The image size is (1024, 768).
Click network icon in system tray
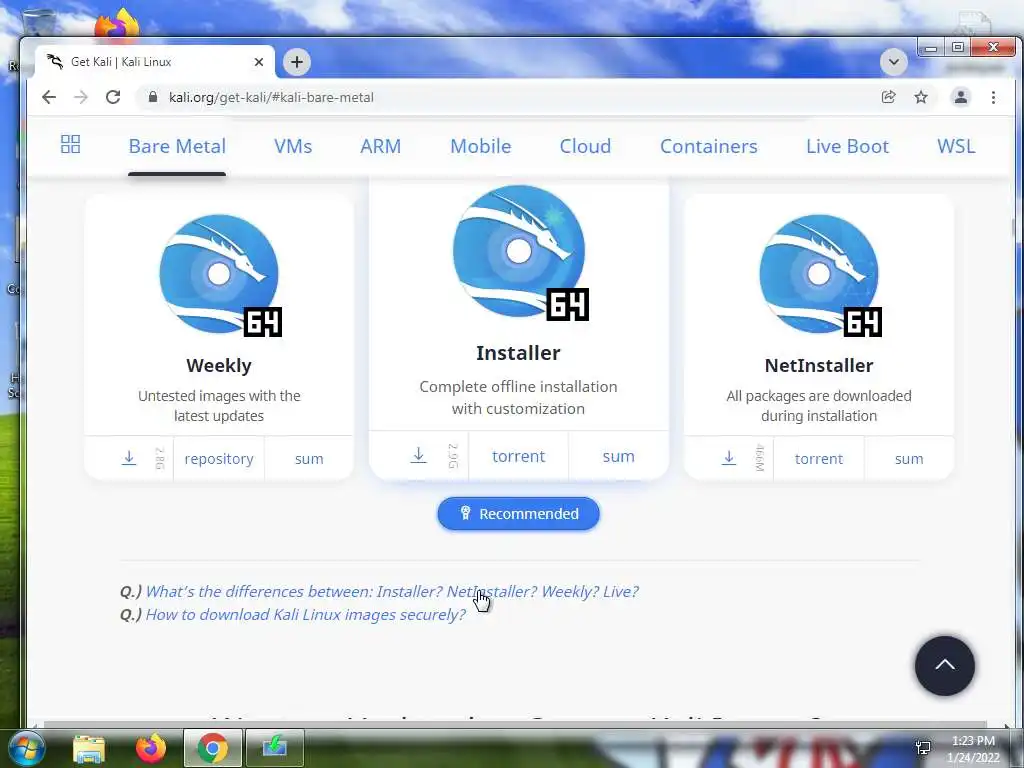coord(923,748)
